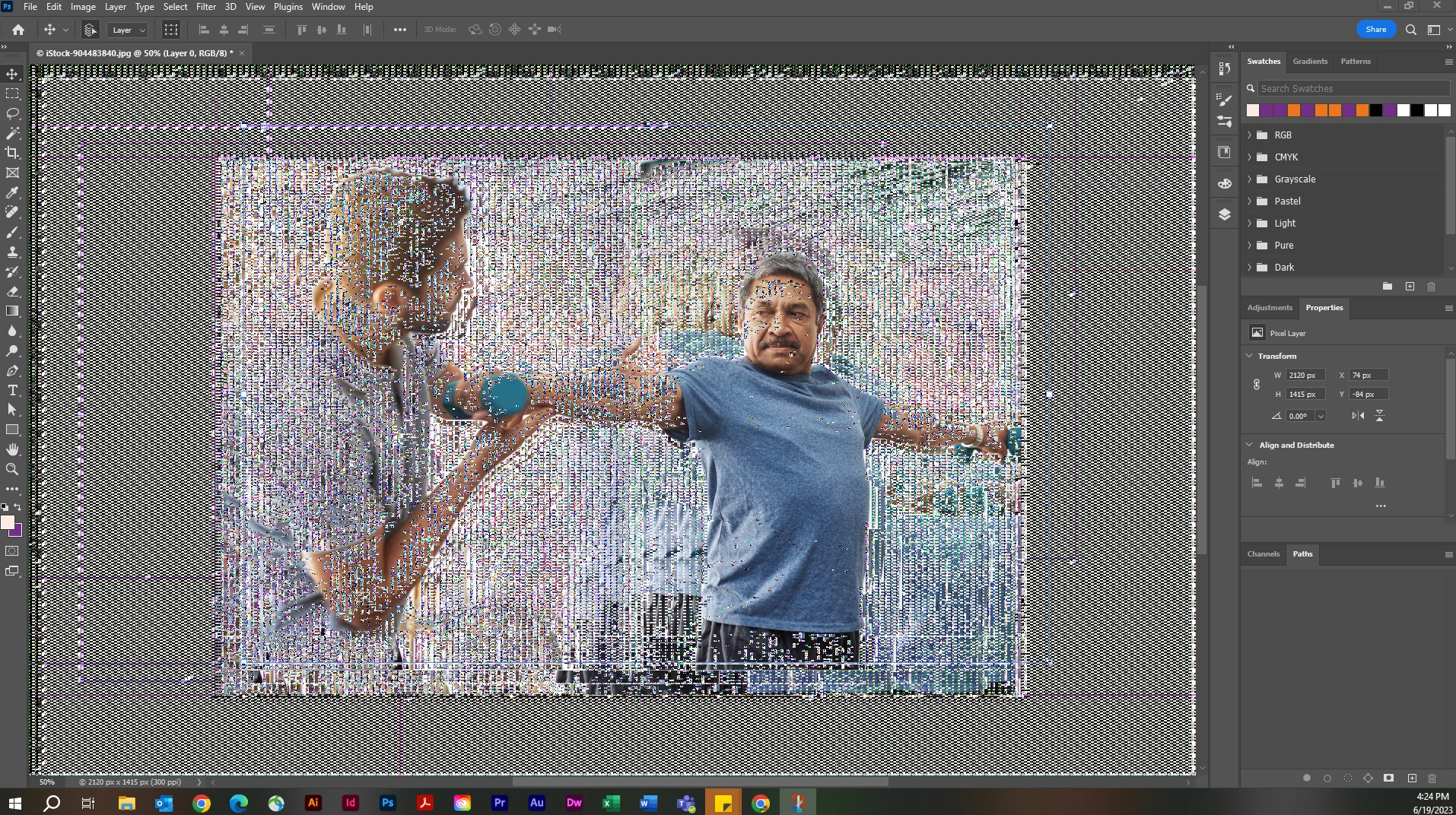1456x815 pixels.
Task: Select the Path Selection tool
Action: (x=12, y=410)
